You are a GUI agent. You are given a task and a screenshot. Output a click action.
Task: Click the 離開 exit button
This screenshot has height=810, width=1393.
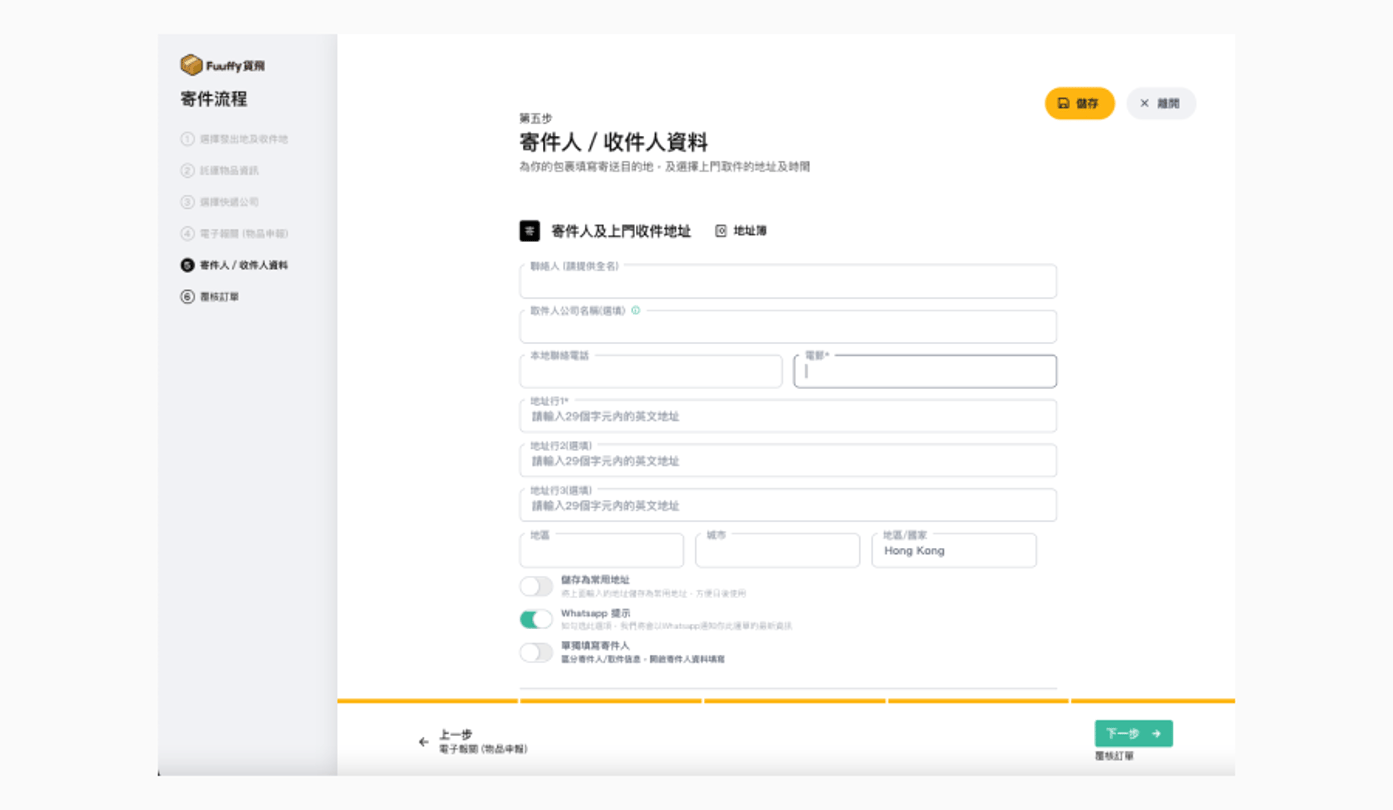click(1160, 103)
